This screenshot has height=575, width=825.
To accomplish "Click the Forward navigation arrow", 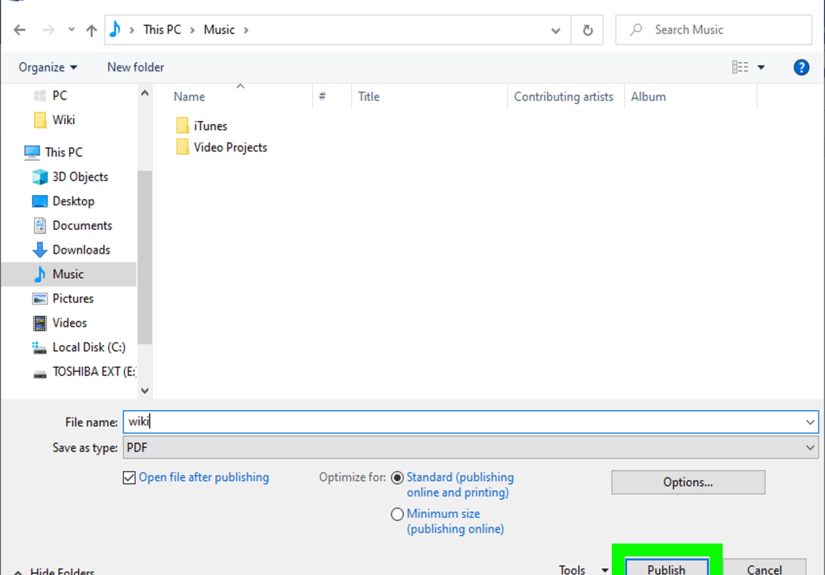I will click(48, 30).
